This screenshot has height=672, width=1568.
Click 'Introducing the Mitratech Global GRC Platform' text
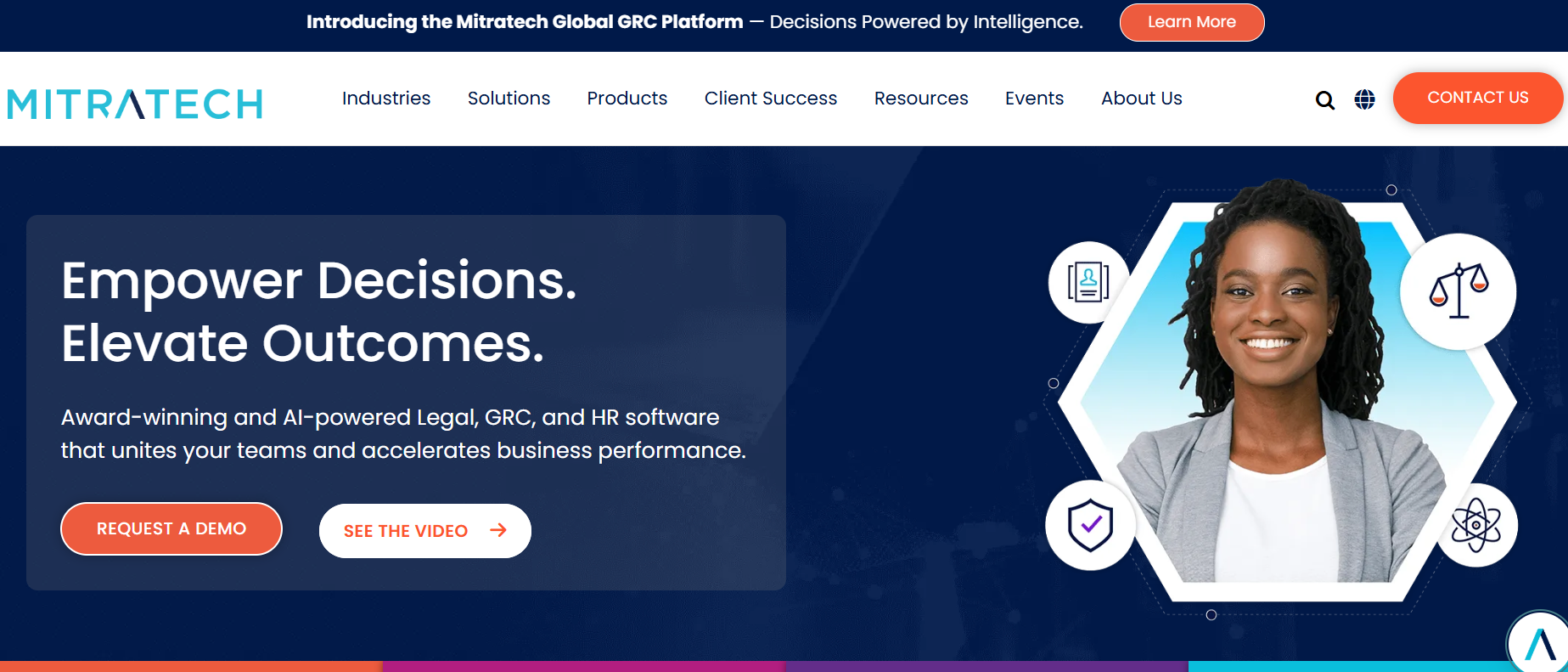click(x=525, y=22)
